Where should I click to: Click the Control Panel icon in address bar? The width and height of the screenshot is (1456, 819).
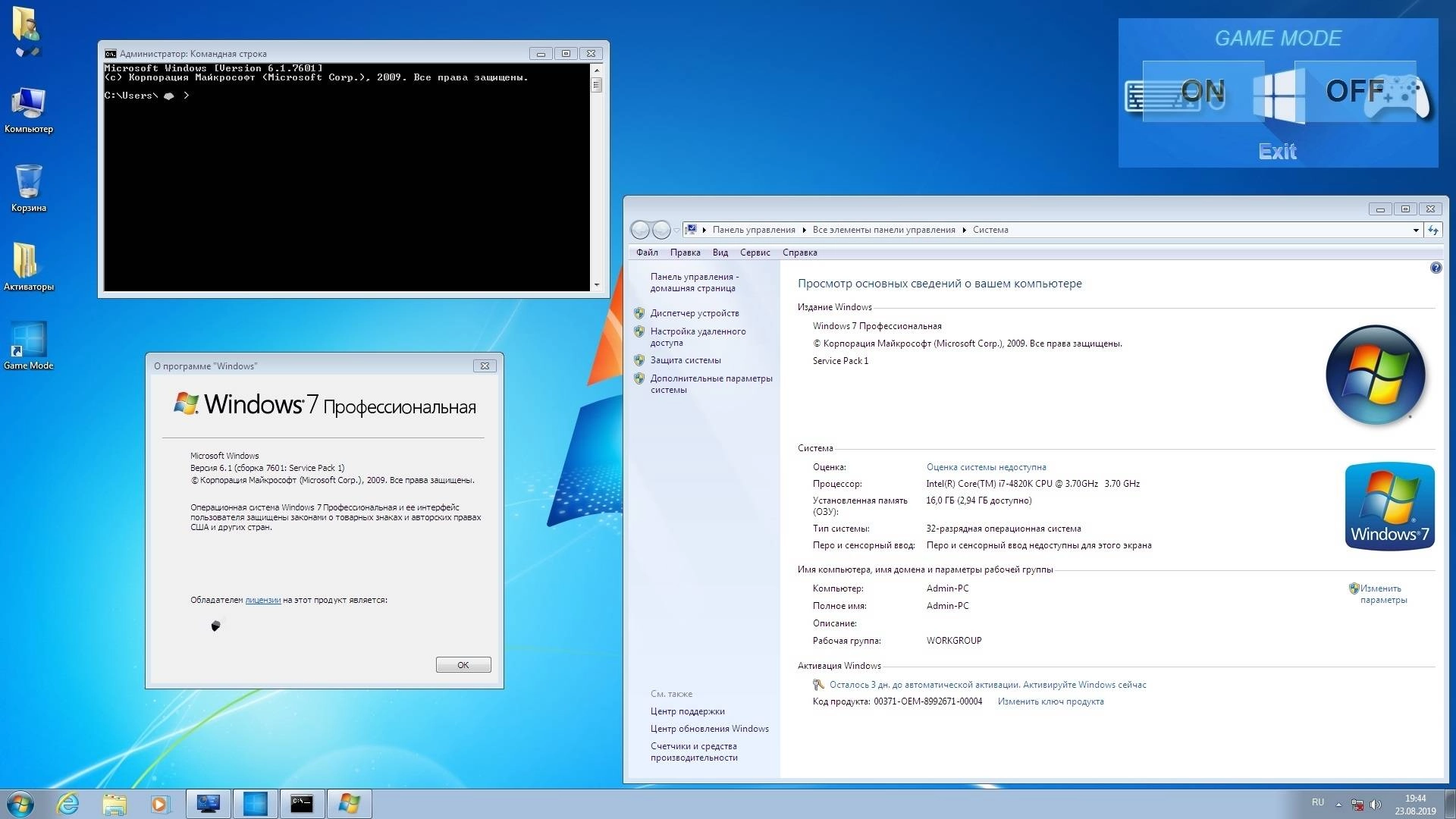[x=691, y=229]
